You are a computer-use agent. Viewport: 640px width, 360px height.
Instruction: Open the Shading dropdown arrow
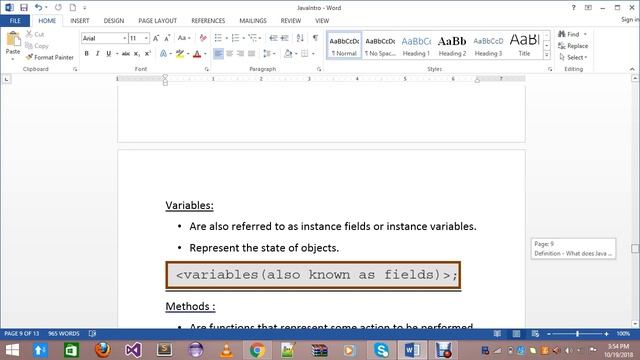coord(296,53)
